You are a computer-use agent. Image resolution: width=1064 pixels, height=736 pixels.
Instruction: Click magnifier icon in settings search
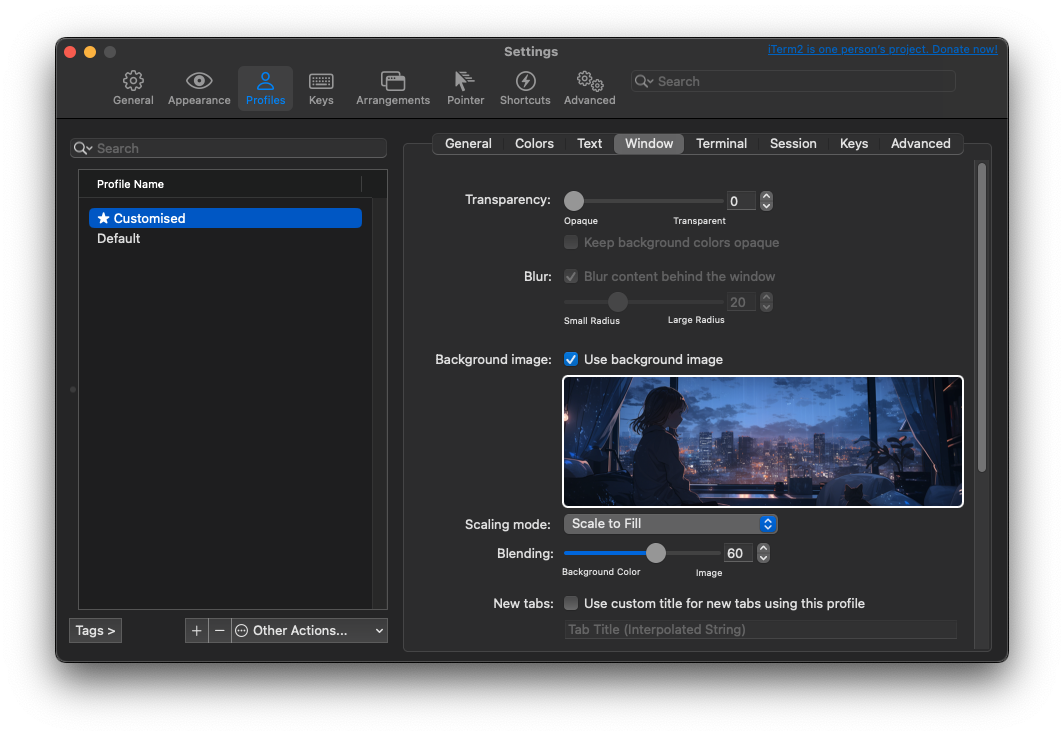(x=643, y=81)
